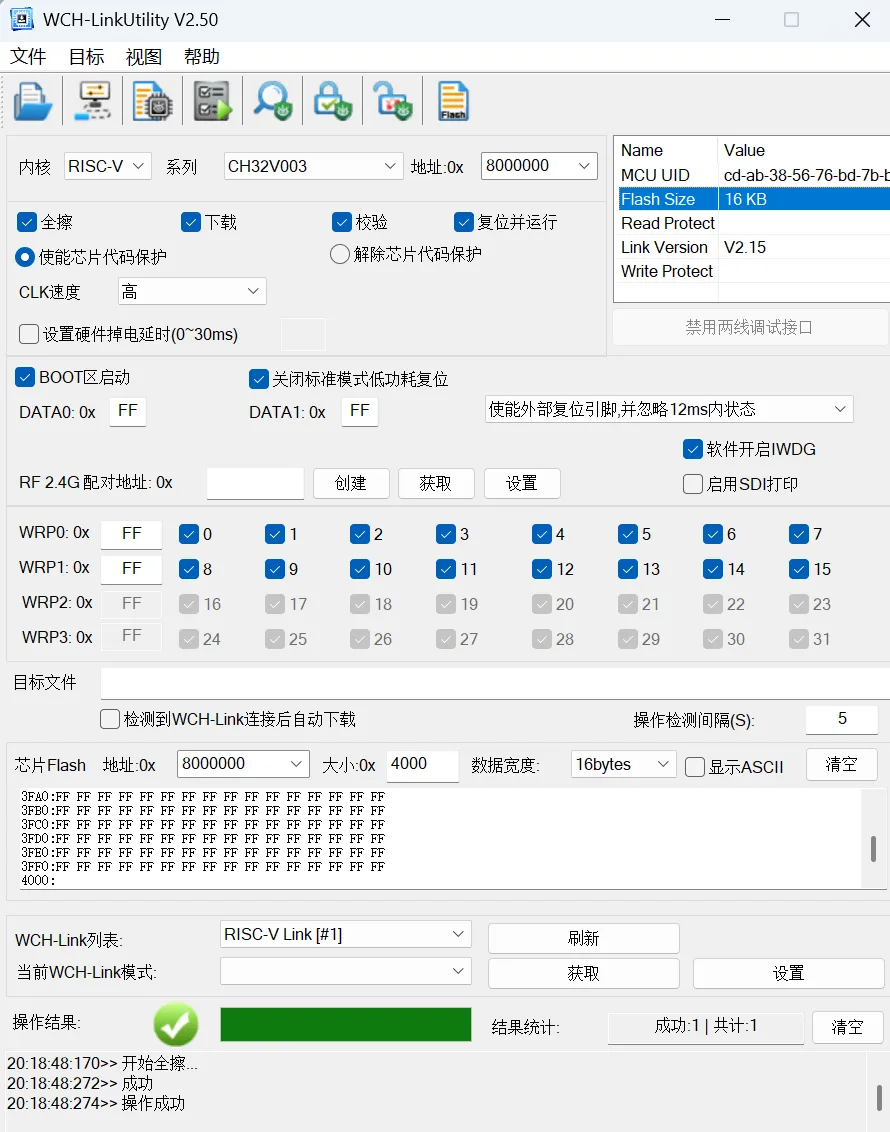Open the 文件 menu
Image resolution: width=890 pixels, height=1132 pixels.
click(28, 56)
